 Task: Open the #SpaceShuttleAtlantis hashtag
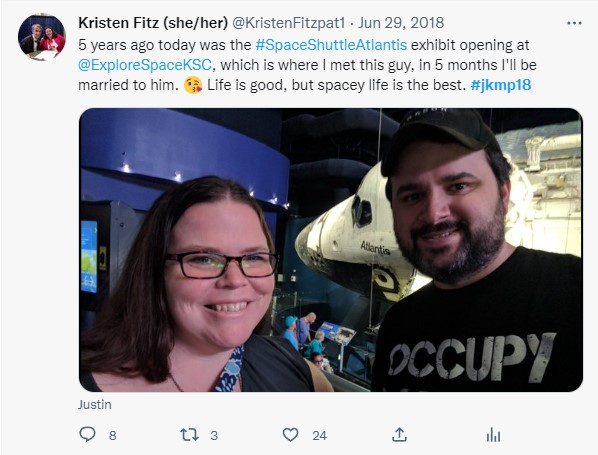[331, 45]
